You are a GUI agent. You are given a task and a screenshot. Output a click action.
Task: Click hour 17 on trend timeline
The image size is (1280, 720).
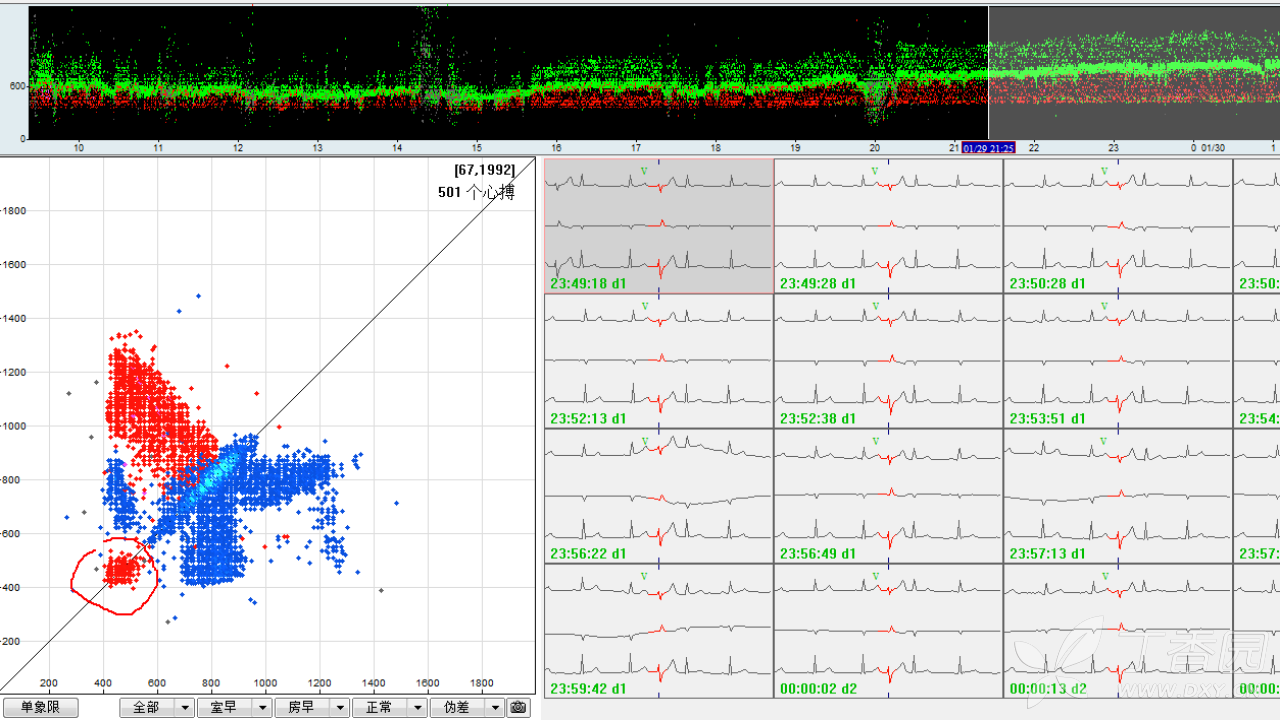tap(636, 148)
